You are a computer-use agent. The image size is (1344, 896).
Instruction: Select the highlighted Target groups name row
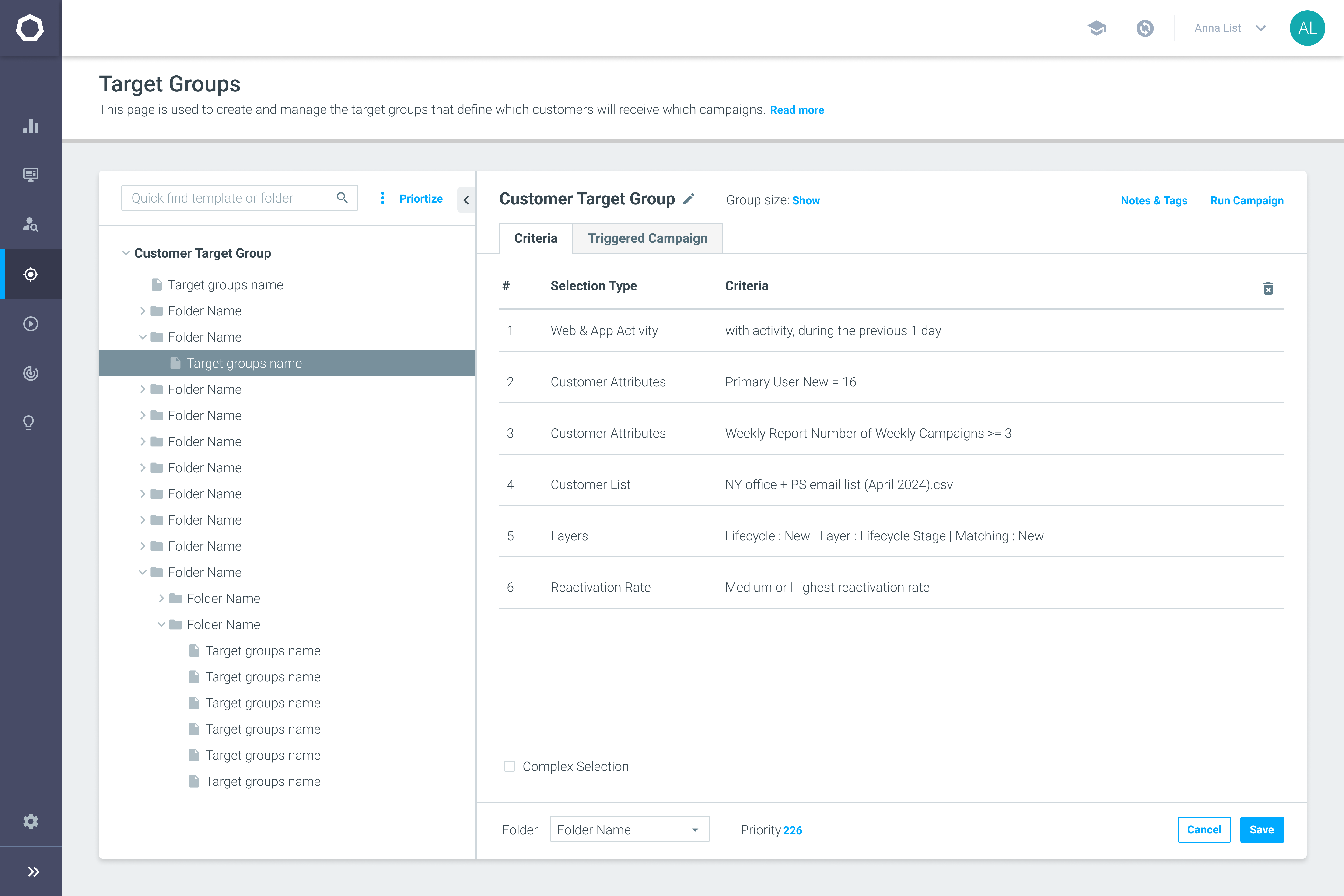(x=287, y=363)
